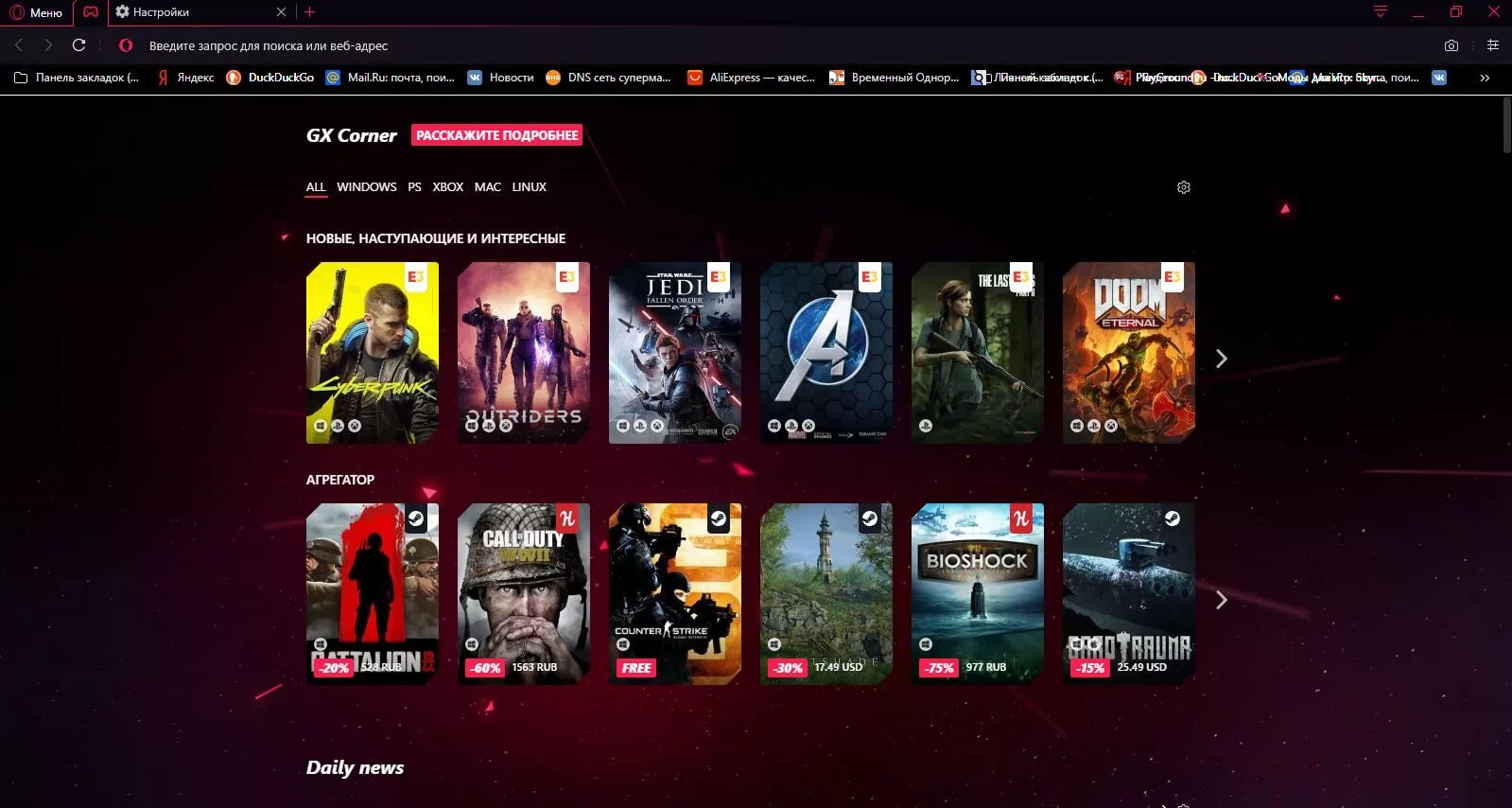Image resolution: width=1512 pixels, height=808 pixels.
Task: Open the DOOM Eternal game card
Action: 1129,353
